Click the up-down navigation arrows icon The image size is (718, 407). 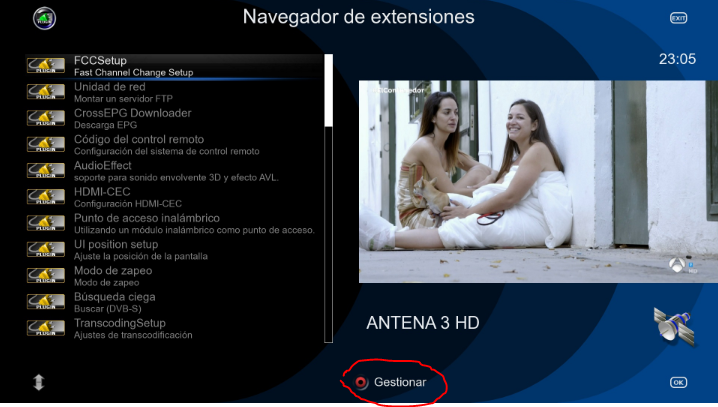coord(38,382)
